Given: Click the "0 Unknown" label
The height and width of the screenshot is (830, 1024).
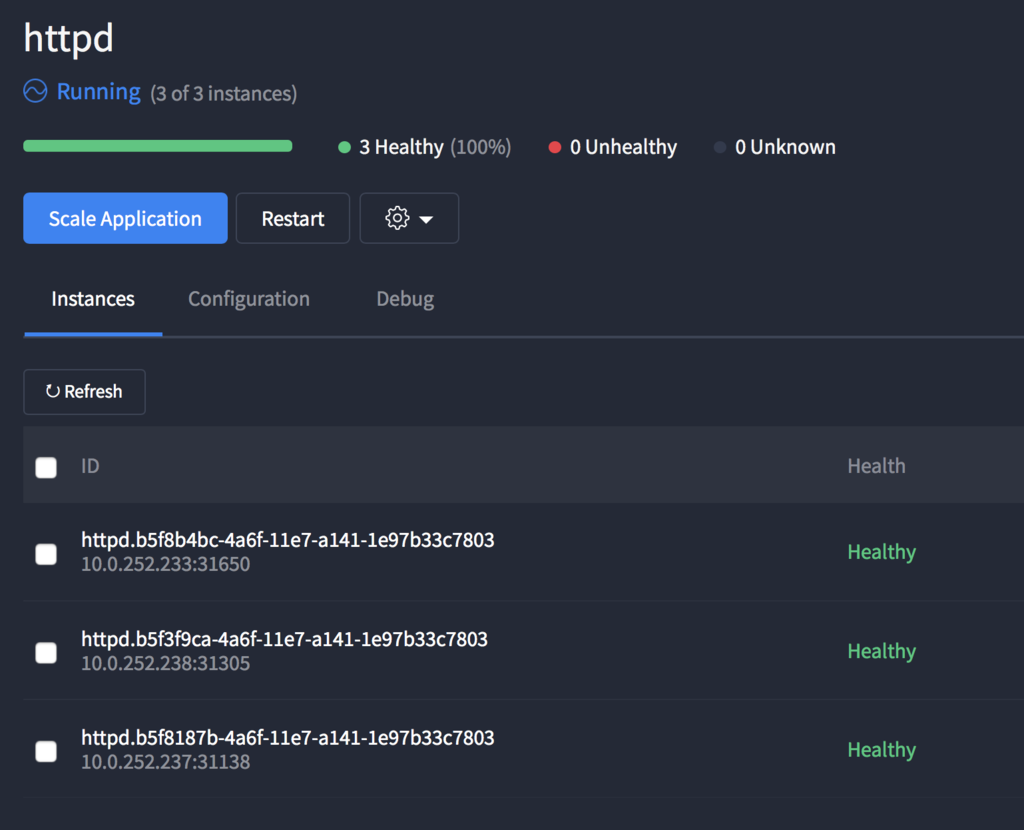Looking at the screenshot, I should pyautogui.click(x=785, y=147).
